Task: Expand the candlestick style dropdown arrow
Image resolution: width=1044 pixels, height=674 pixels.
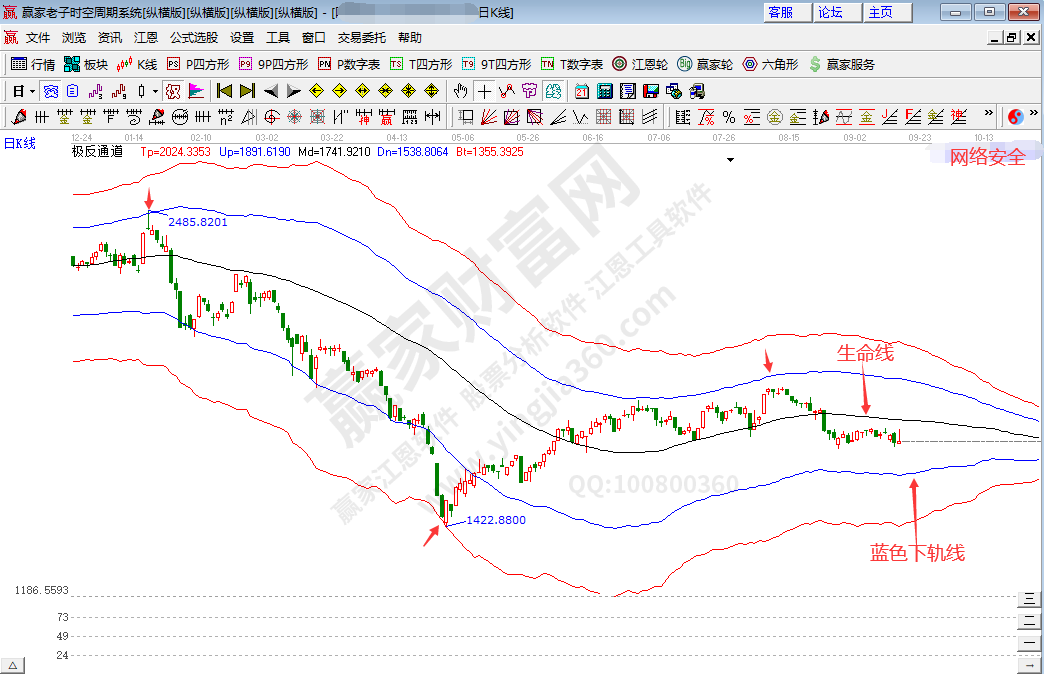Action: pyautogui.click(x=154, y=91)
